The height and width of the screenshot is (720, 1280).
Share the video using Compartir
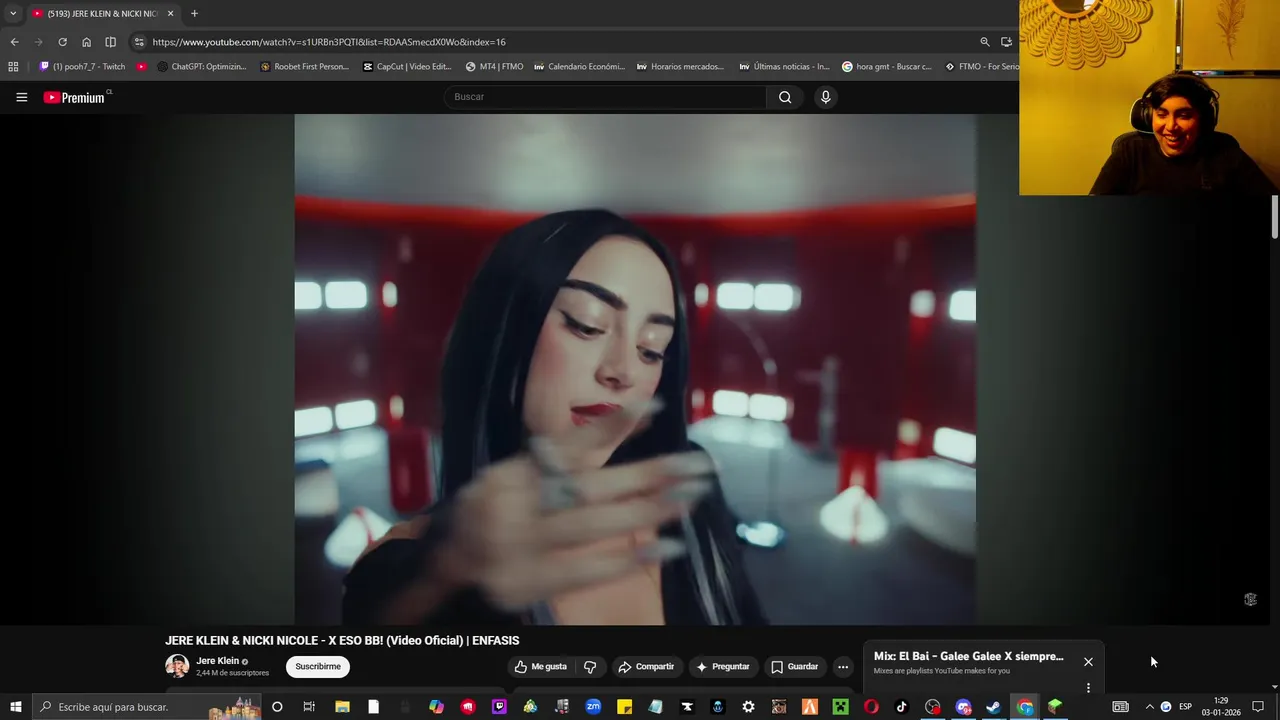(x=646, y=667)
